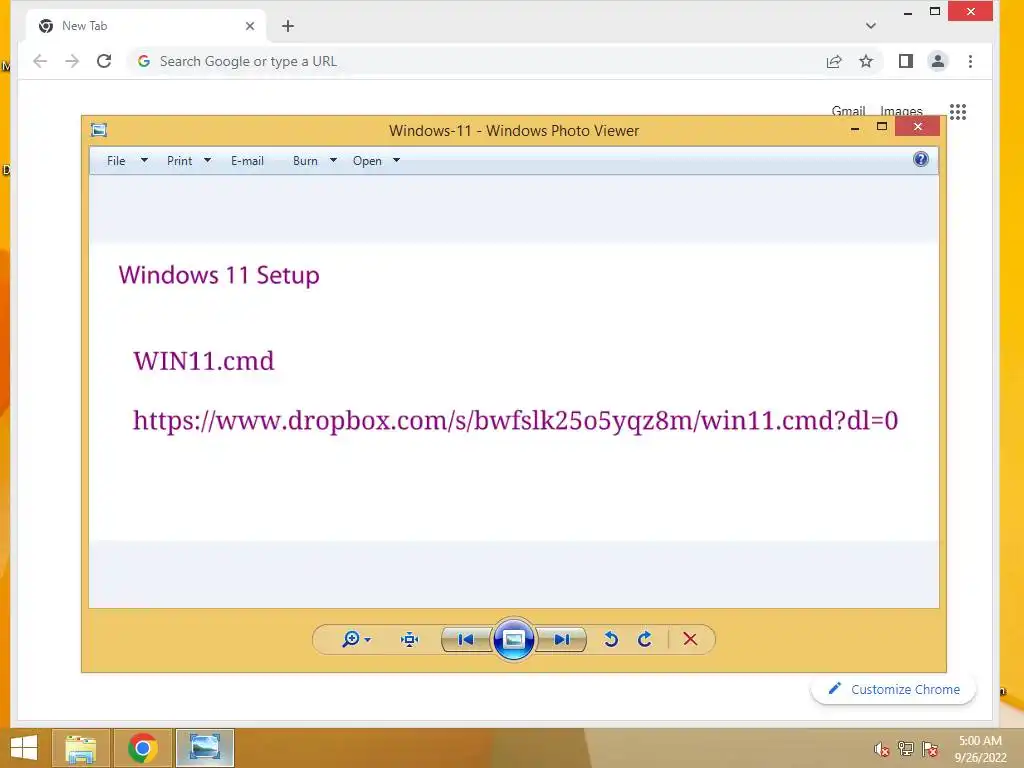Click the WIN11.cmd text in image
1024x768 pixels.
[204, 361]
